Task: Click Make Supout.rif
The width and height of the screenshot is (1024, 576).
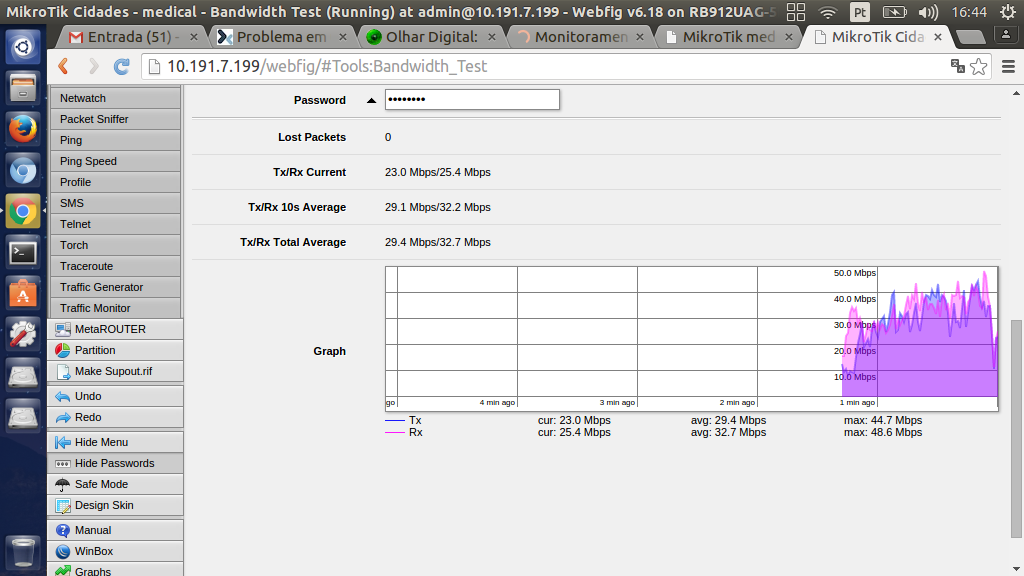Action: click(x=115, y=371)
